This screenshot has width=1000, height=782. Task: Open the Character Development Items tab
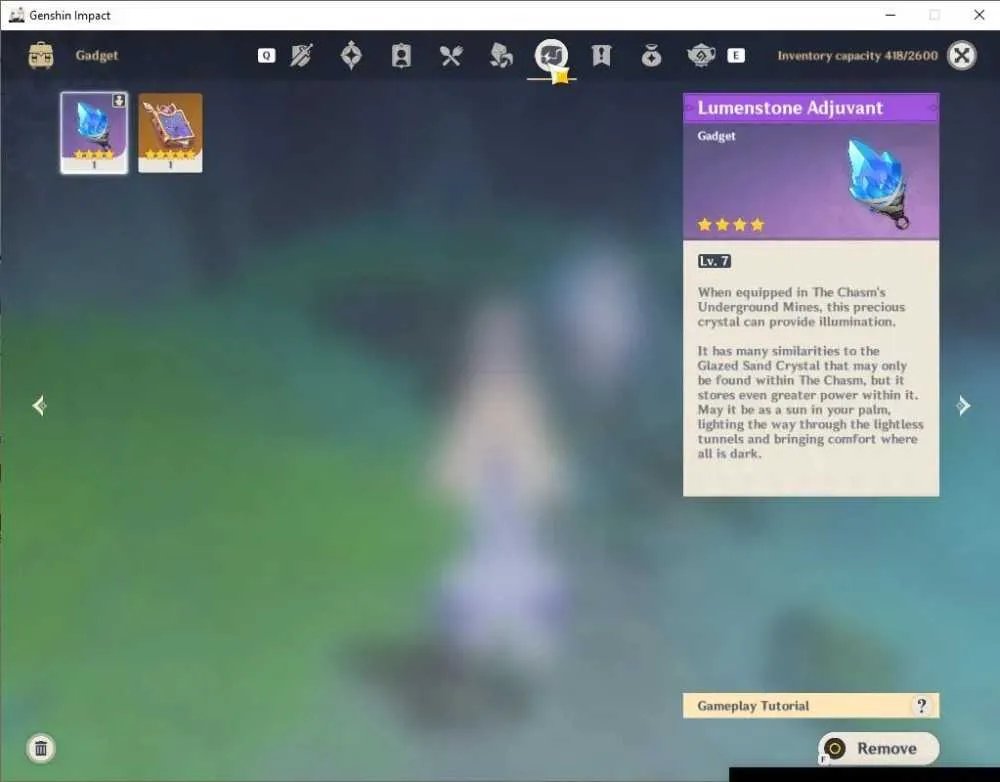[401, 55]
